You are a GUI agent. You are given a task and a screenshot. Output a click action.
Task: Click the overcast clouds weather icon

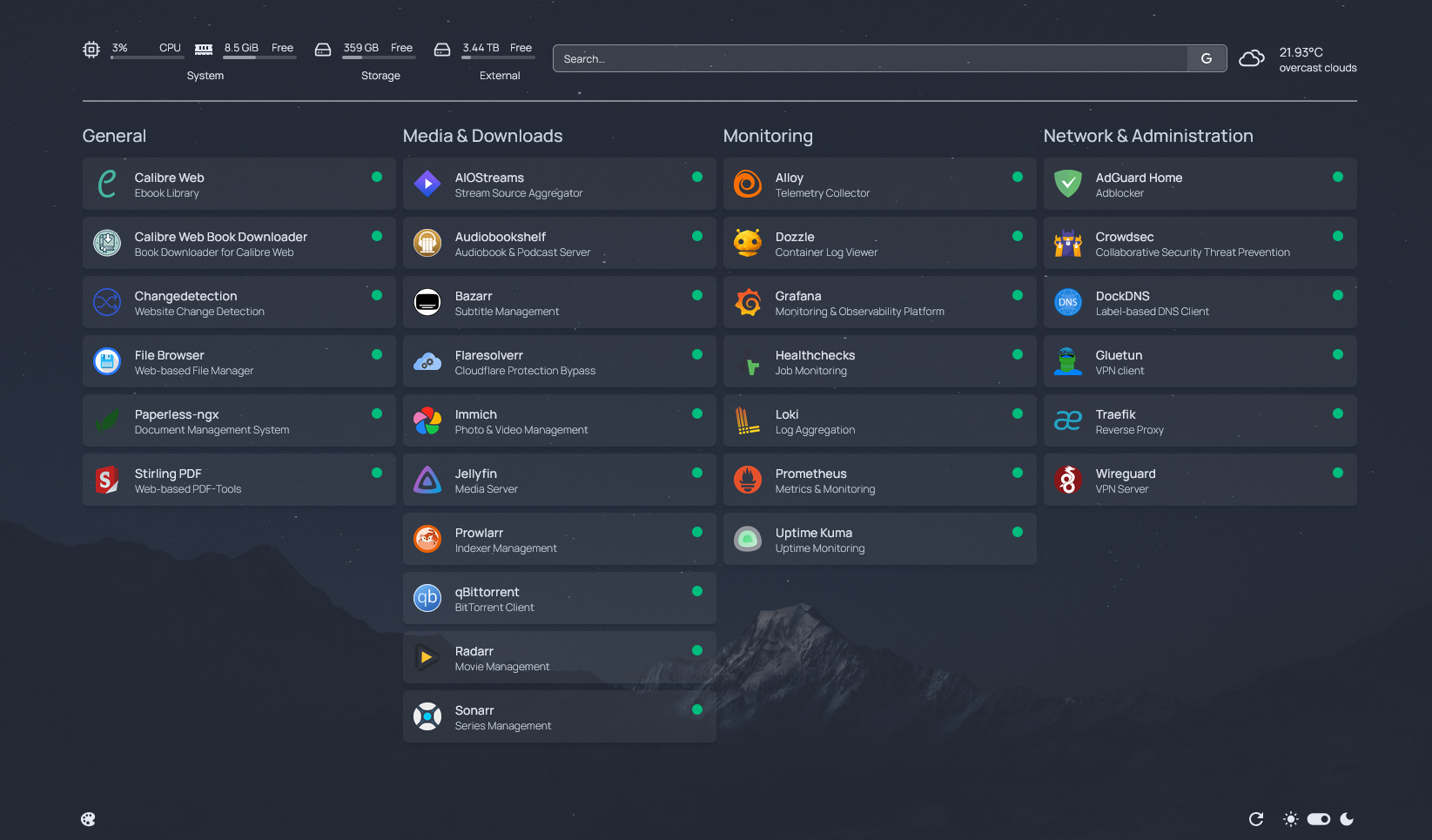click(1252, 58)
